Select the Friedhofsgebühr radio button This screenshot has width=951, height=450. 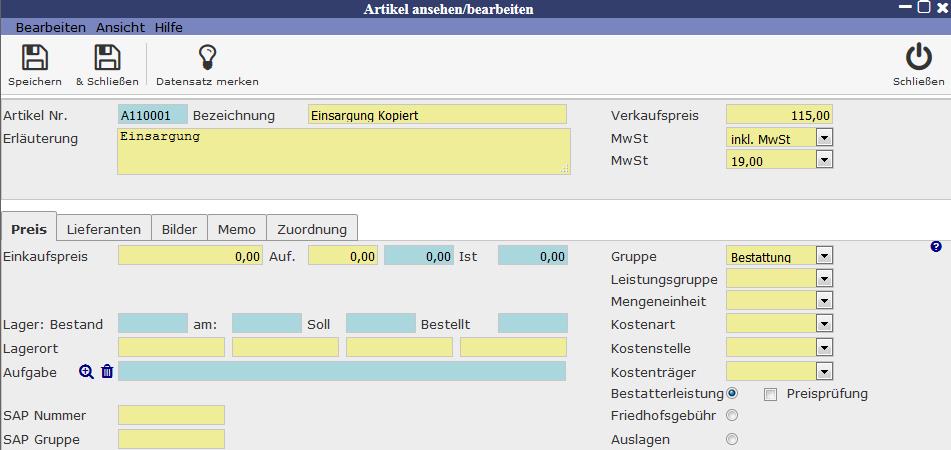pos(733,416)
